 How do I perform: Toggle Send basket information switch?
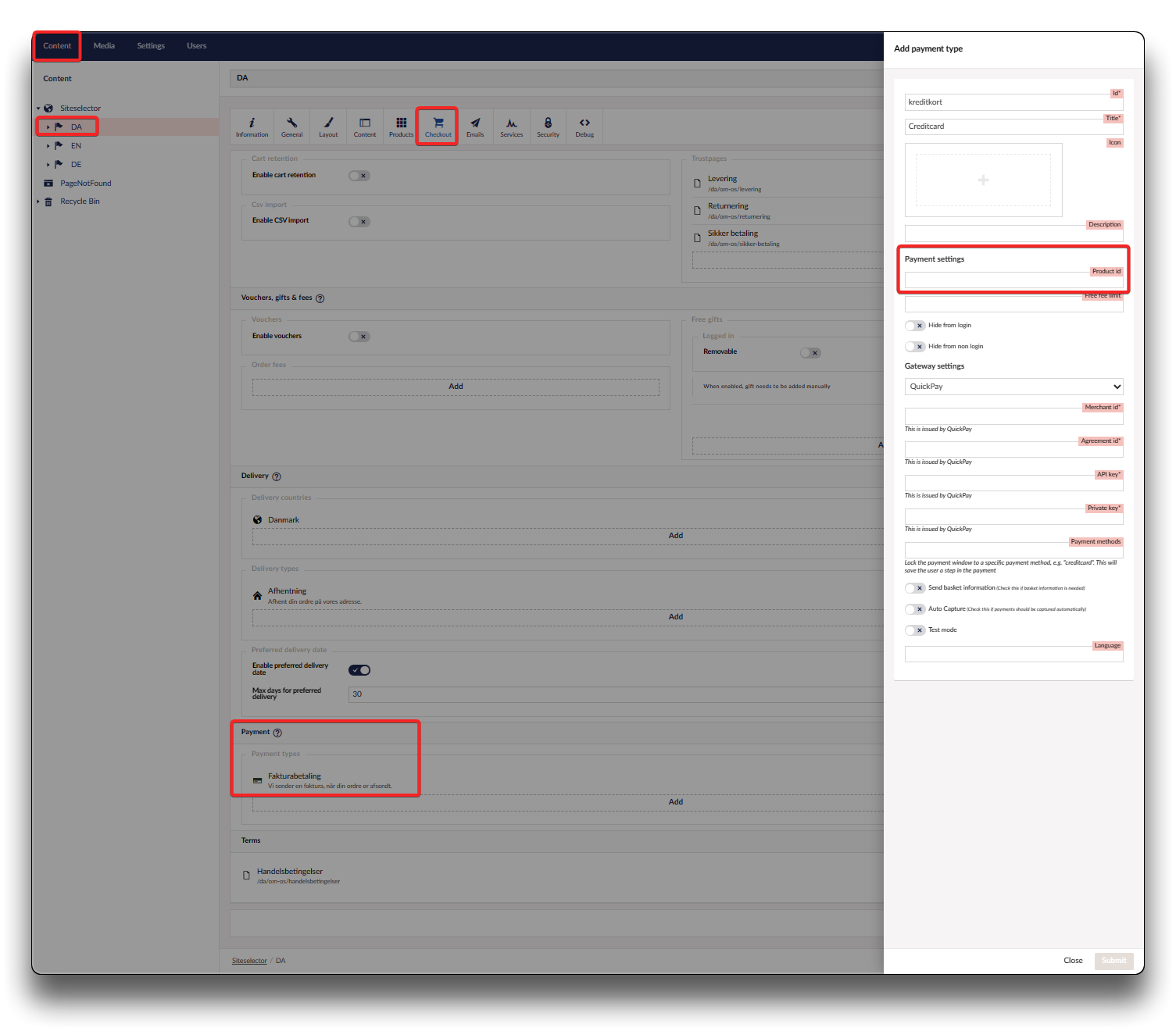[915, 588]
